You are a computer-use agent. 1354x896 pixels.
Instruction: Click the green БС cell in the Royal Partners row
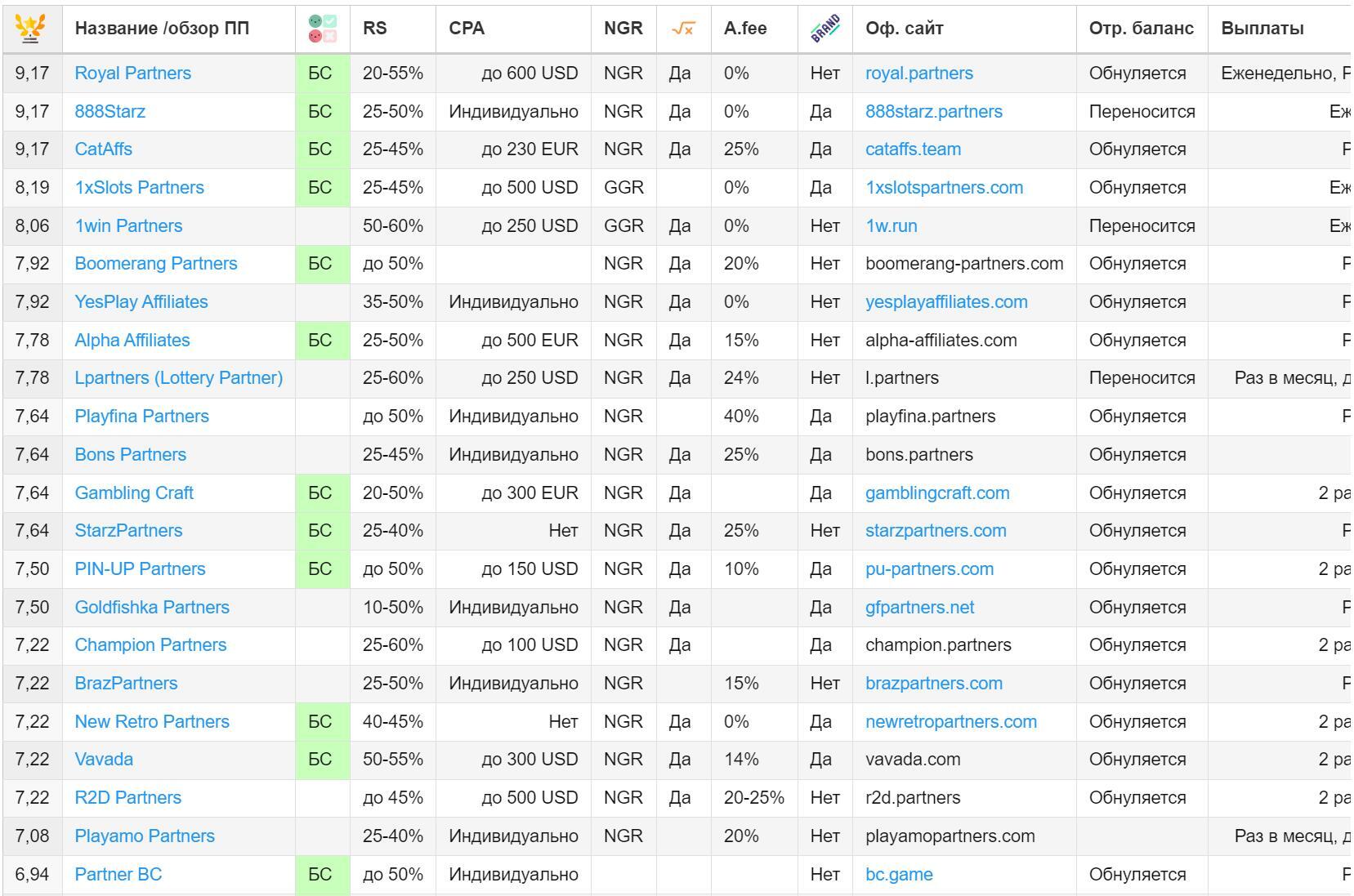pos(323,73)
